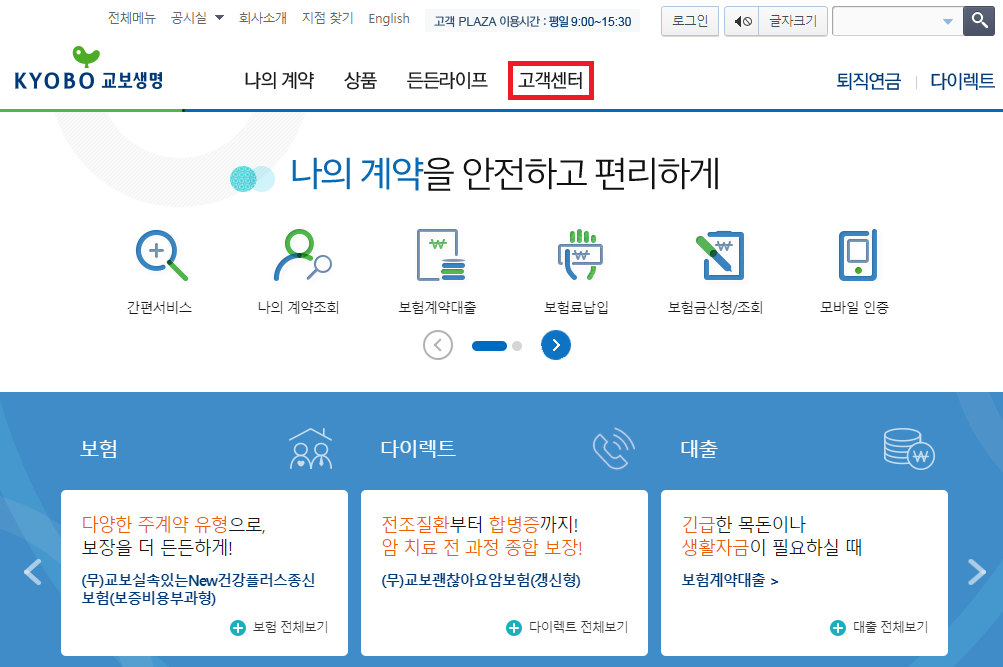Open the 보험료납입 hand icon
Viewport: 1003px width, 667px height.
click(x=580, y=255)
